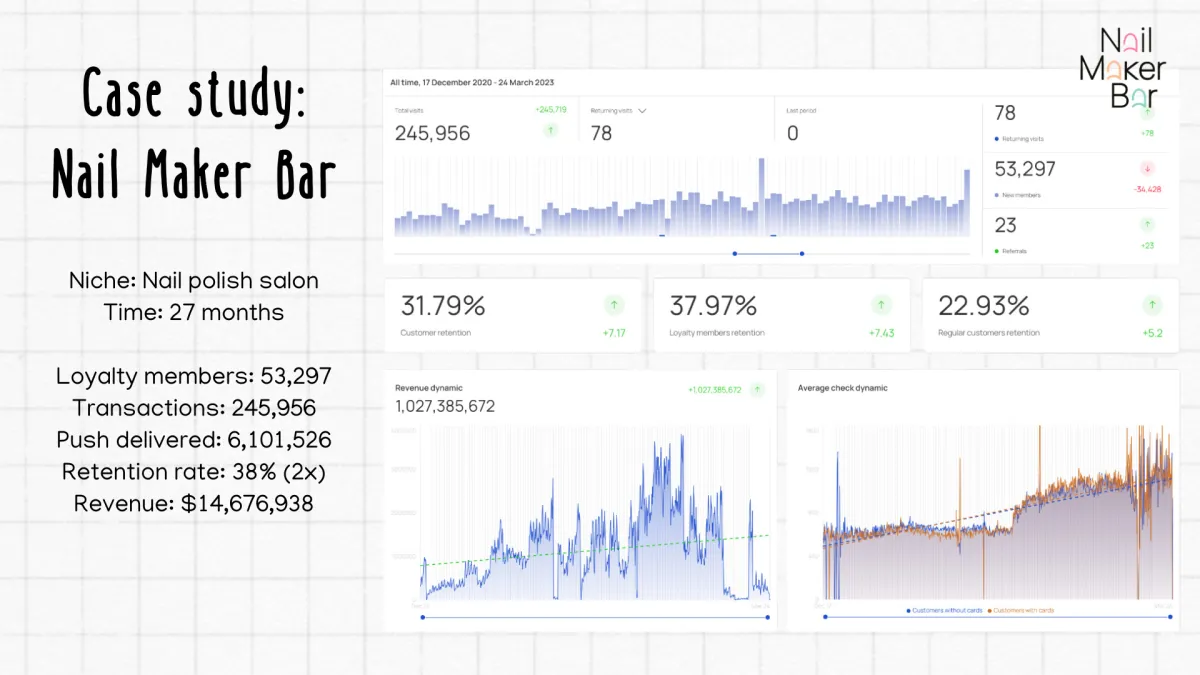Click the +7.17 change on Customer retention
This screenshot has width=1200, height=675.
614,333
